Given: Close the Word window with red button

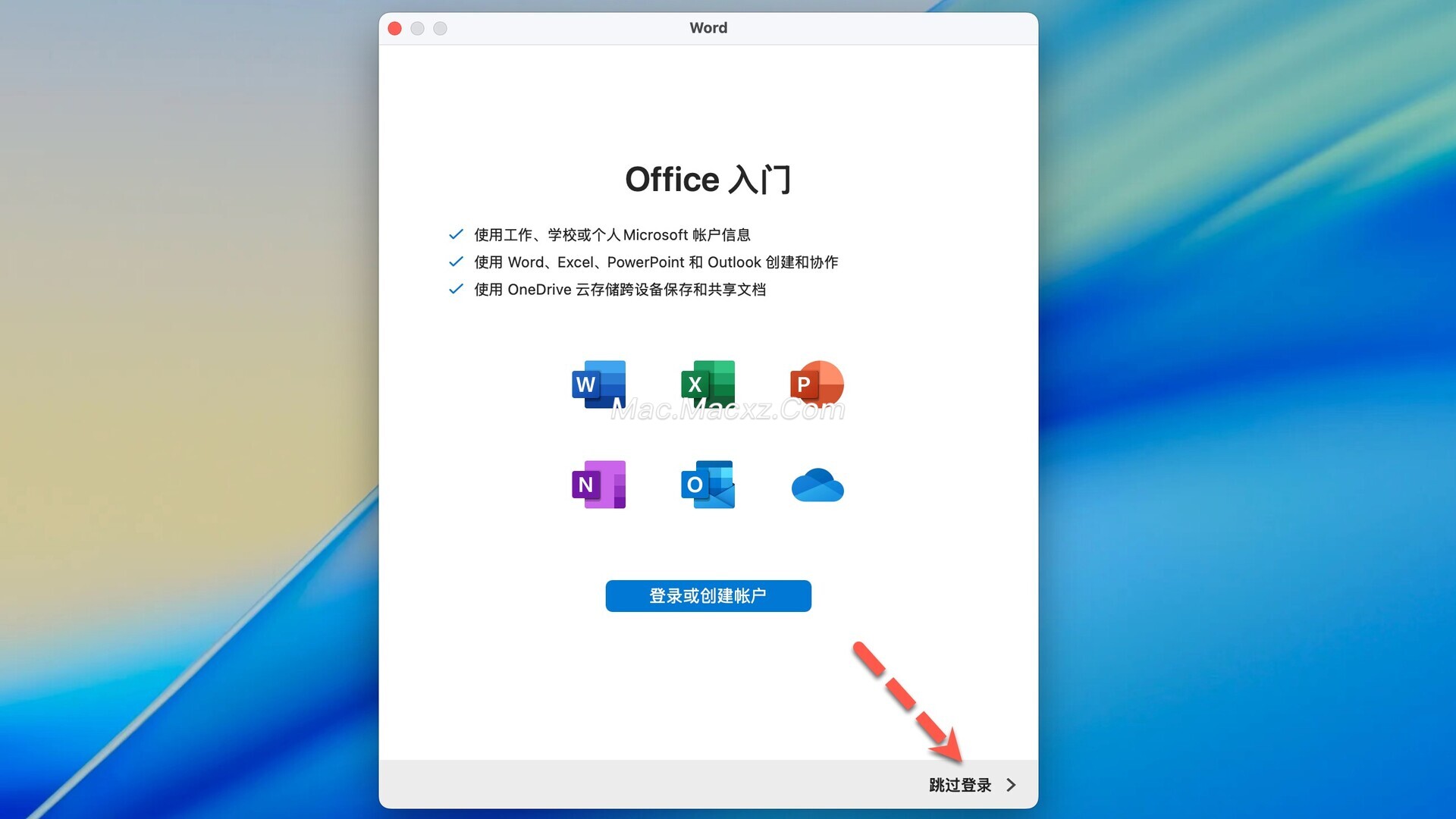Looking at the screenshot, I should [x=394, y=28].
